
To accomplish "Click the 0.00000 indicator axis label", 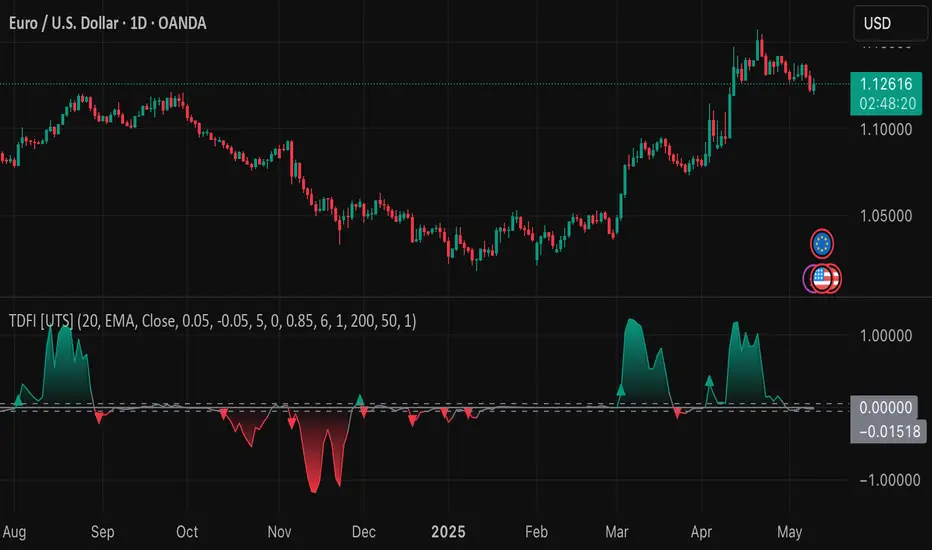I will point(885,407).
